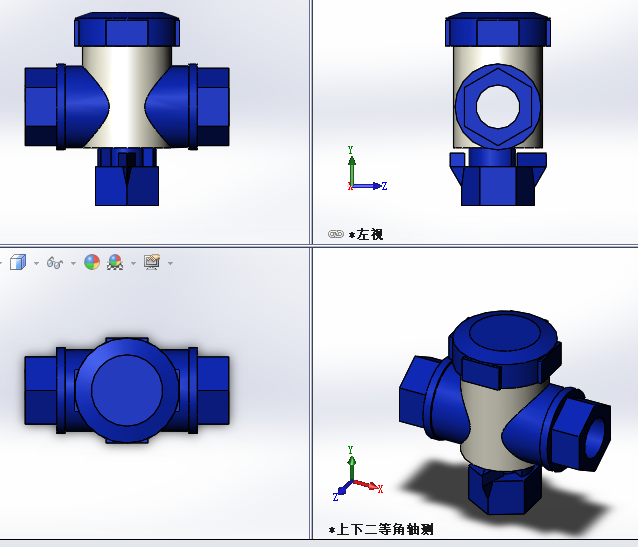Expand the Apply Scene dropdown arrow
Viewport: 638px width, 547px height.
(133, 263)
